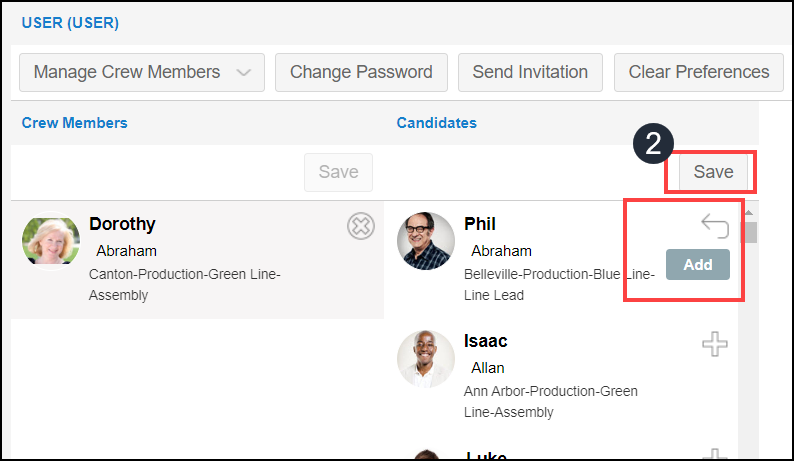Add Isaac Allan using the plus icon
Image resolution: width=794 pixels, height=461 pixels.
click(714, 344)
